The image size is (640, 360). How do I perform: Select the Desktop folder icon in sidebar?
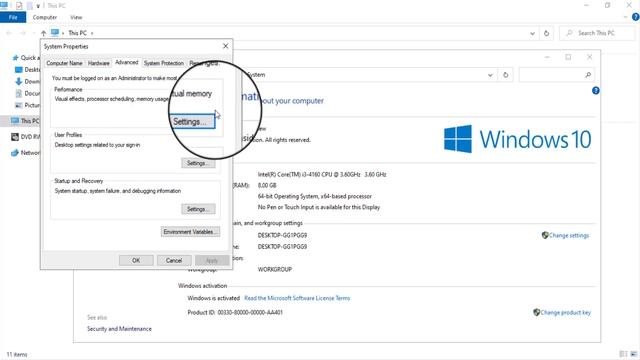[x=18, y=69]
